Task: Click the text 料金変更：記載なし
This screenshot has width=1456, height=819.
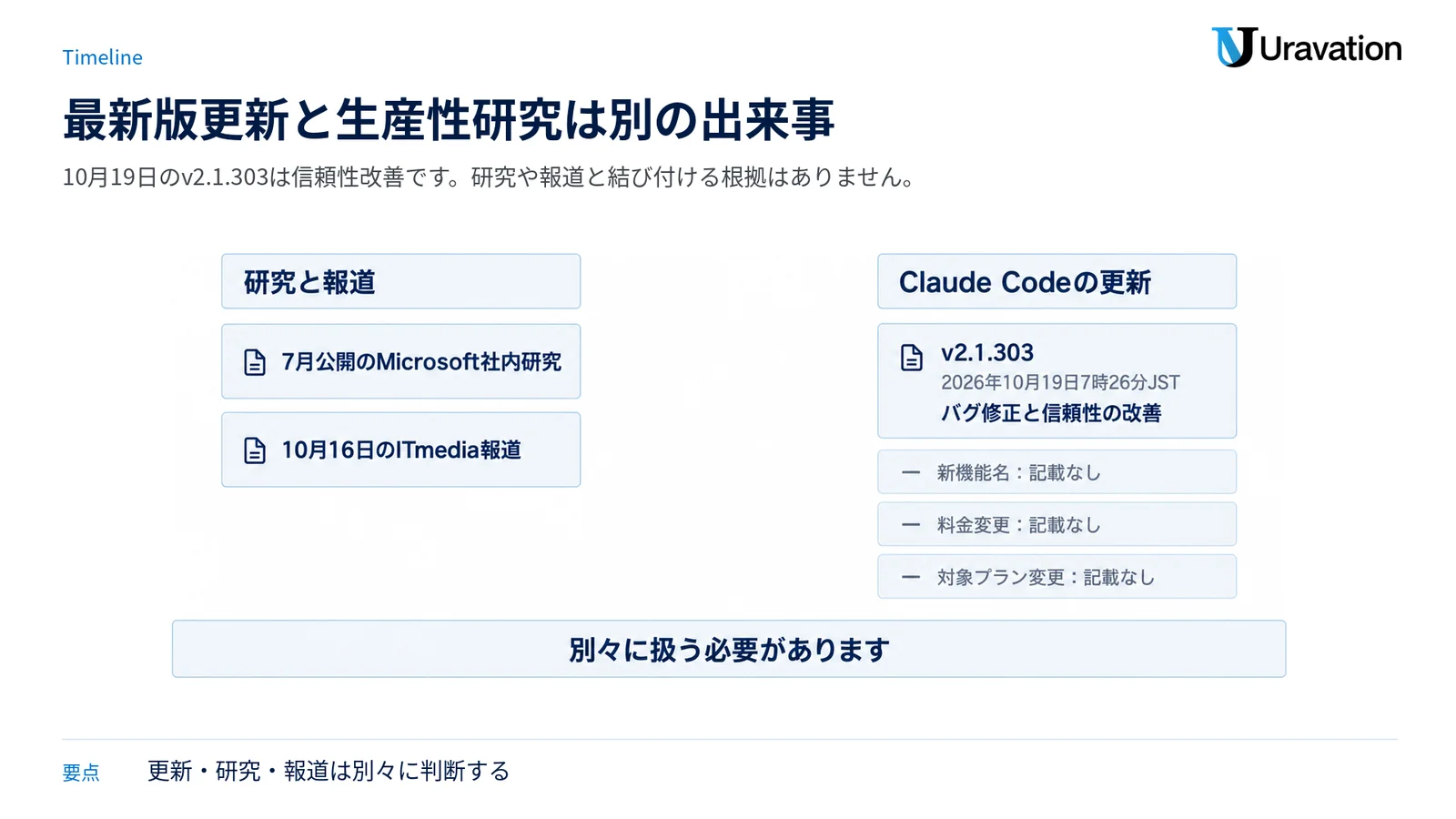Action: point(1019,525)
